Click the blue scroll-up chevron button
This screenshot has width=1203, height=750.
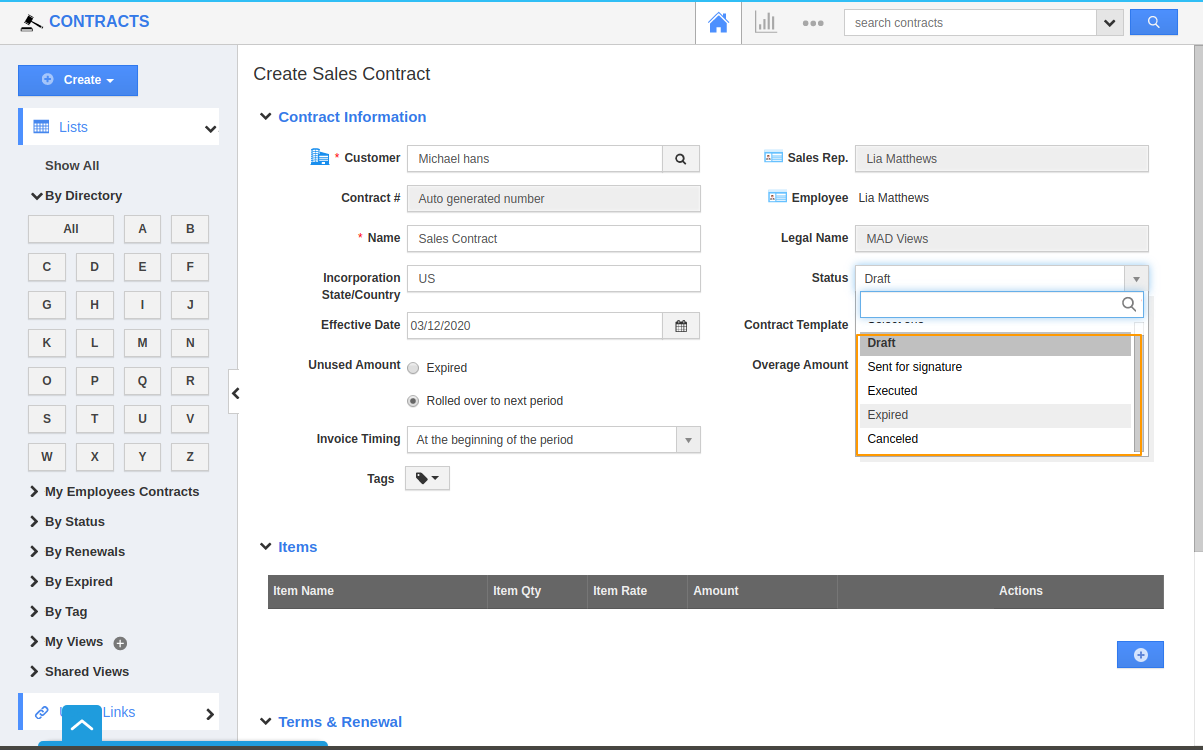(82, 725)
